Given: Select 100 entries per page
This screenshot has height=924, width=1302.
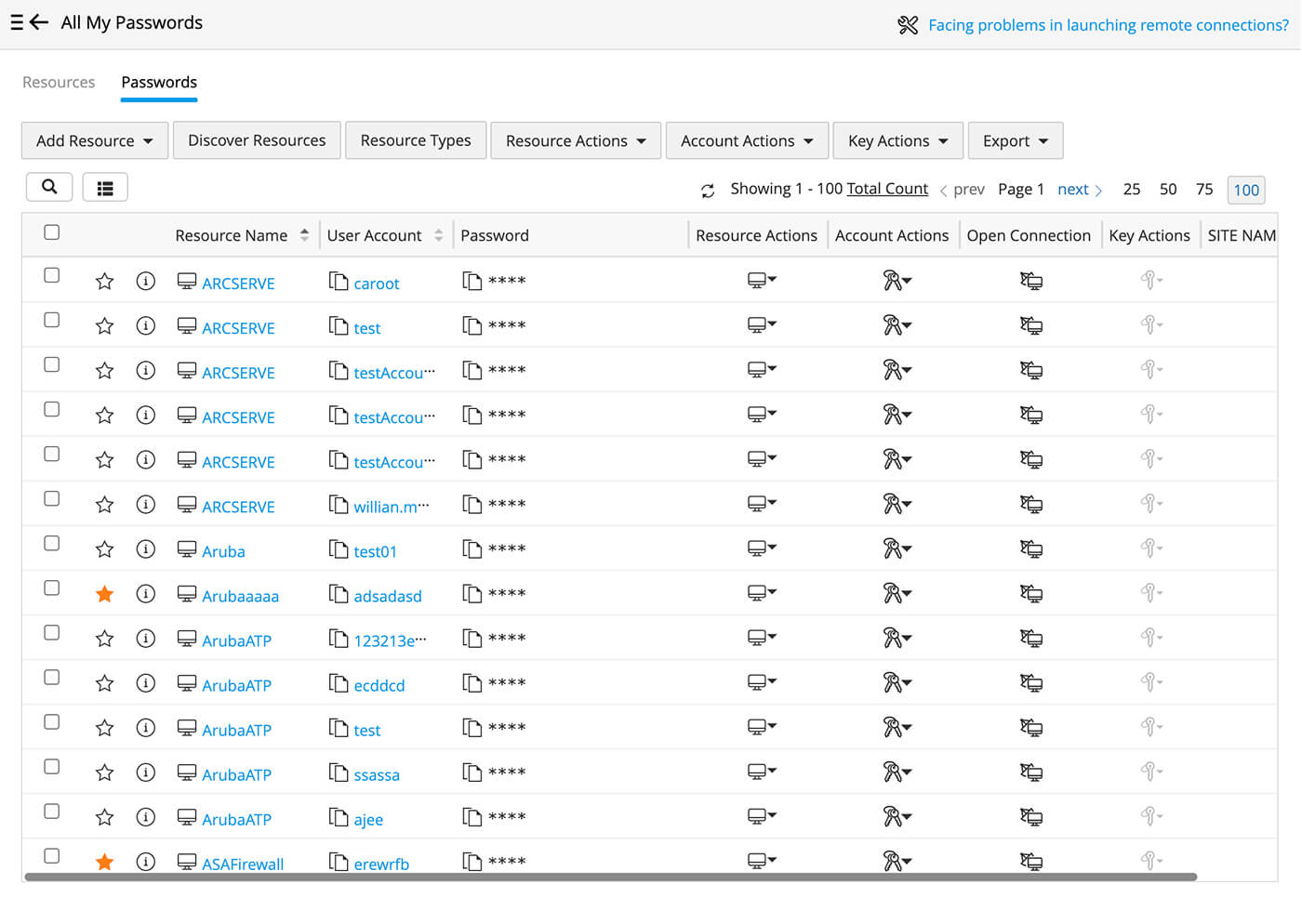Looking at the screenshot, I should [1246, 190].
